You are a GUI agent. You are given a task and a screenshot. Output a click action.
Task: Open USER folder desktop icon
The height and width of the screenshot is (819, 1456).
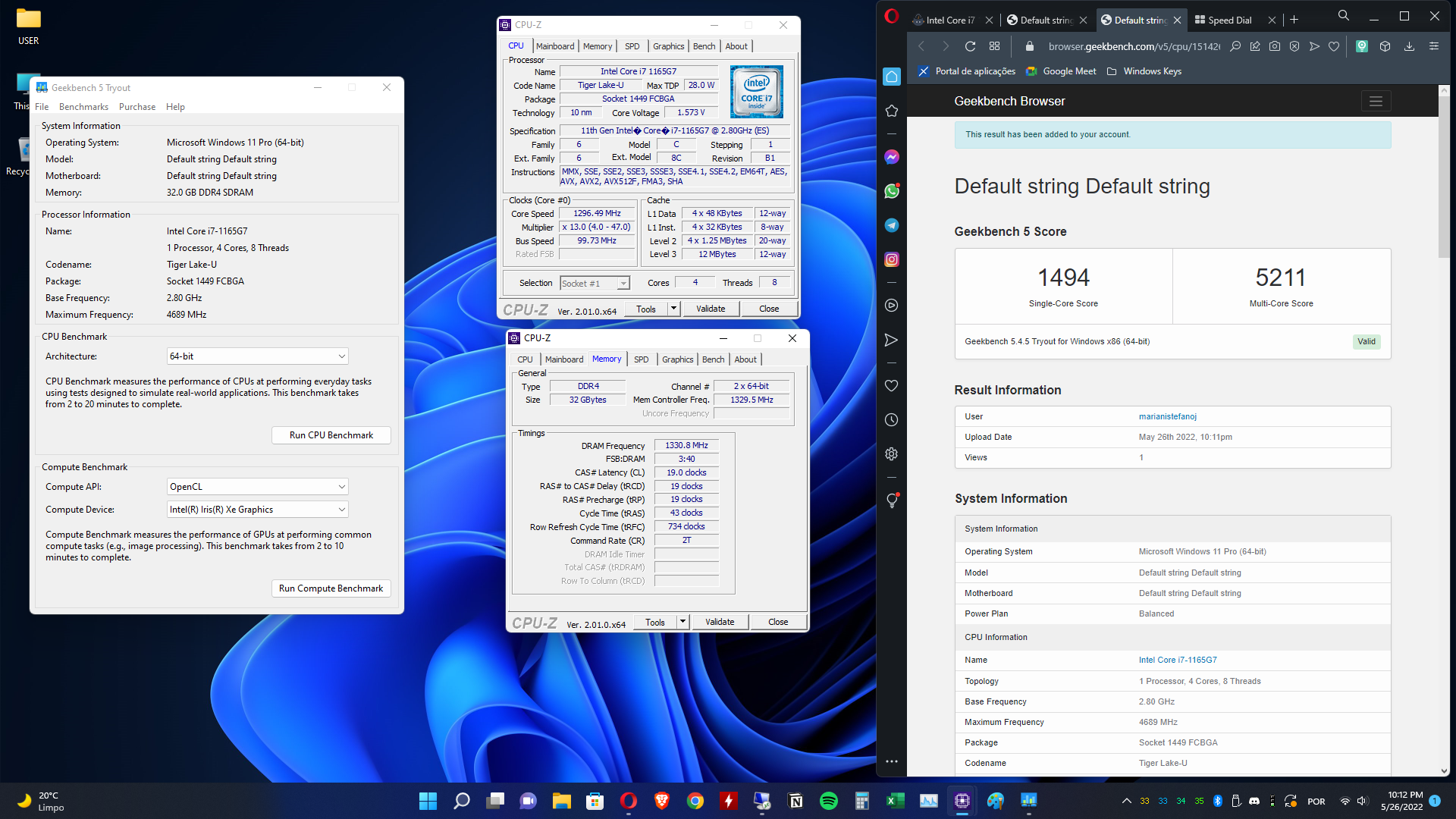click(x=29, y=26)
